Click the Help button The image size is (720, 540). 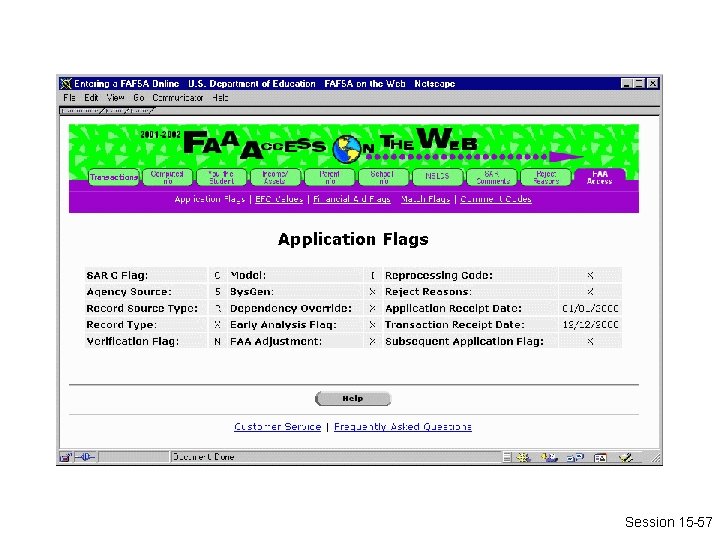tap(353, 399)
